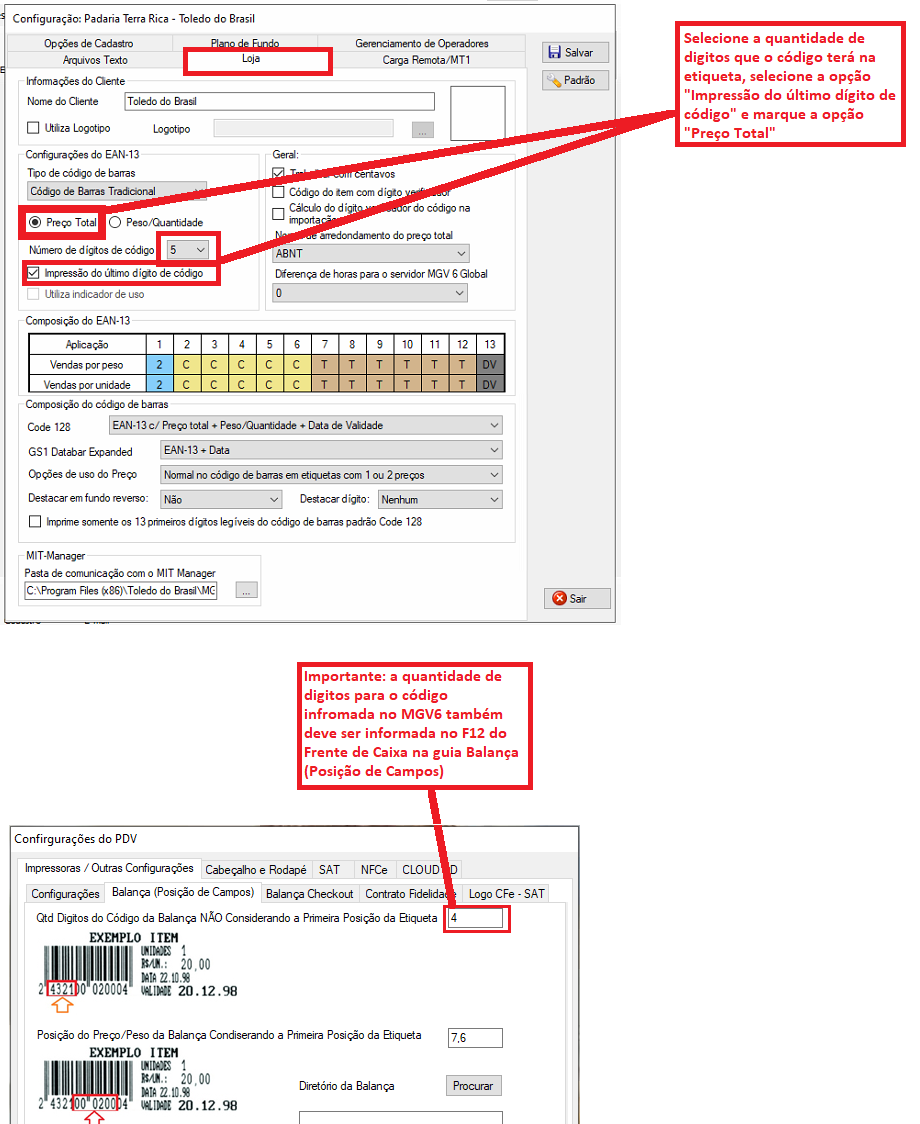
Task: Click the Nome do Cliente text field
Action: click(x=280, y=101)
